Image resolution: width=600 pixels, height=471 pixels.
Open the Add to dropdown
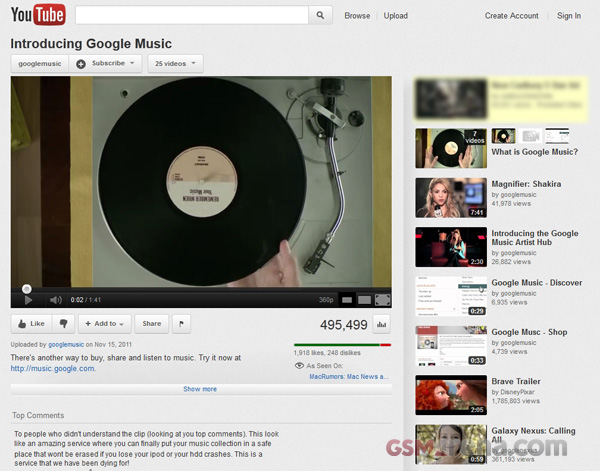[x=105, y=324]
